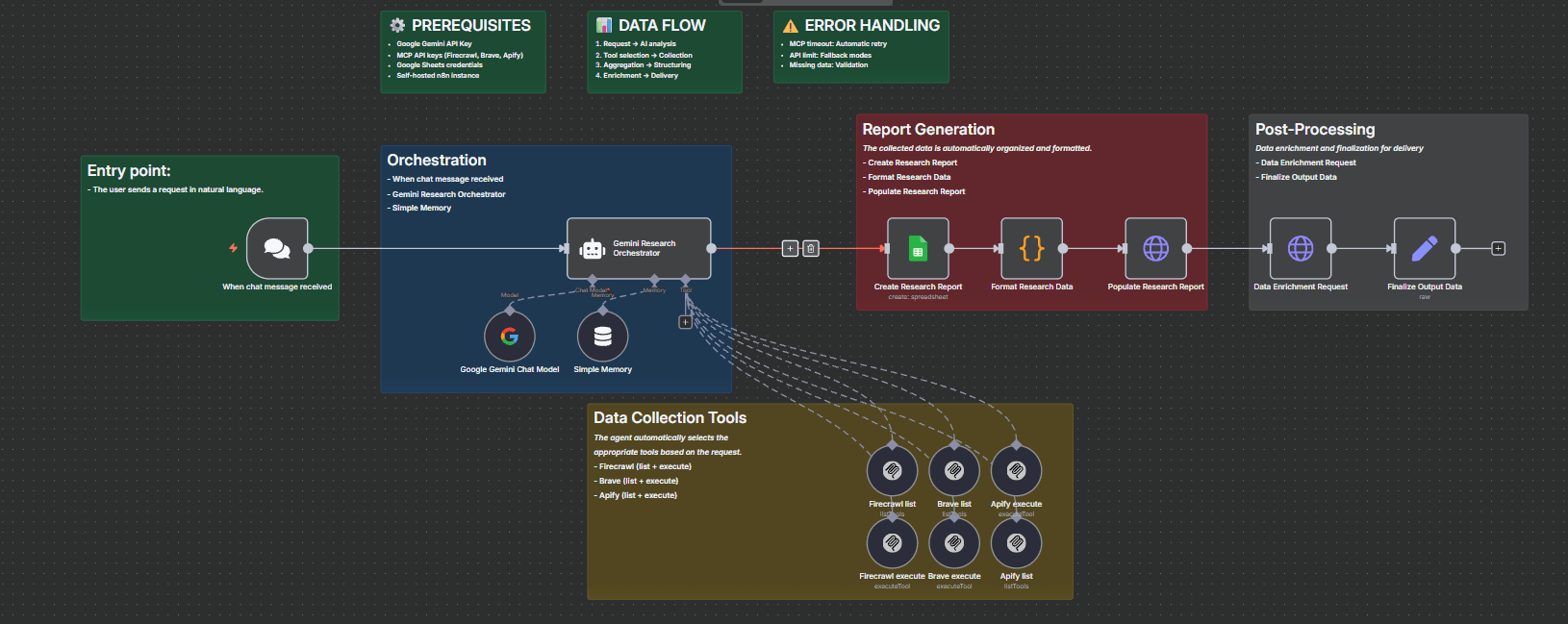The width and height of the screenshot is (1568, 624).
Task: Click the Orchestration sticky note title
Action: pyautogui.click(x=437, y=161)
